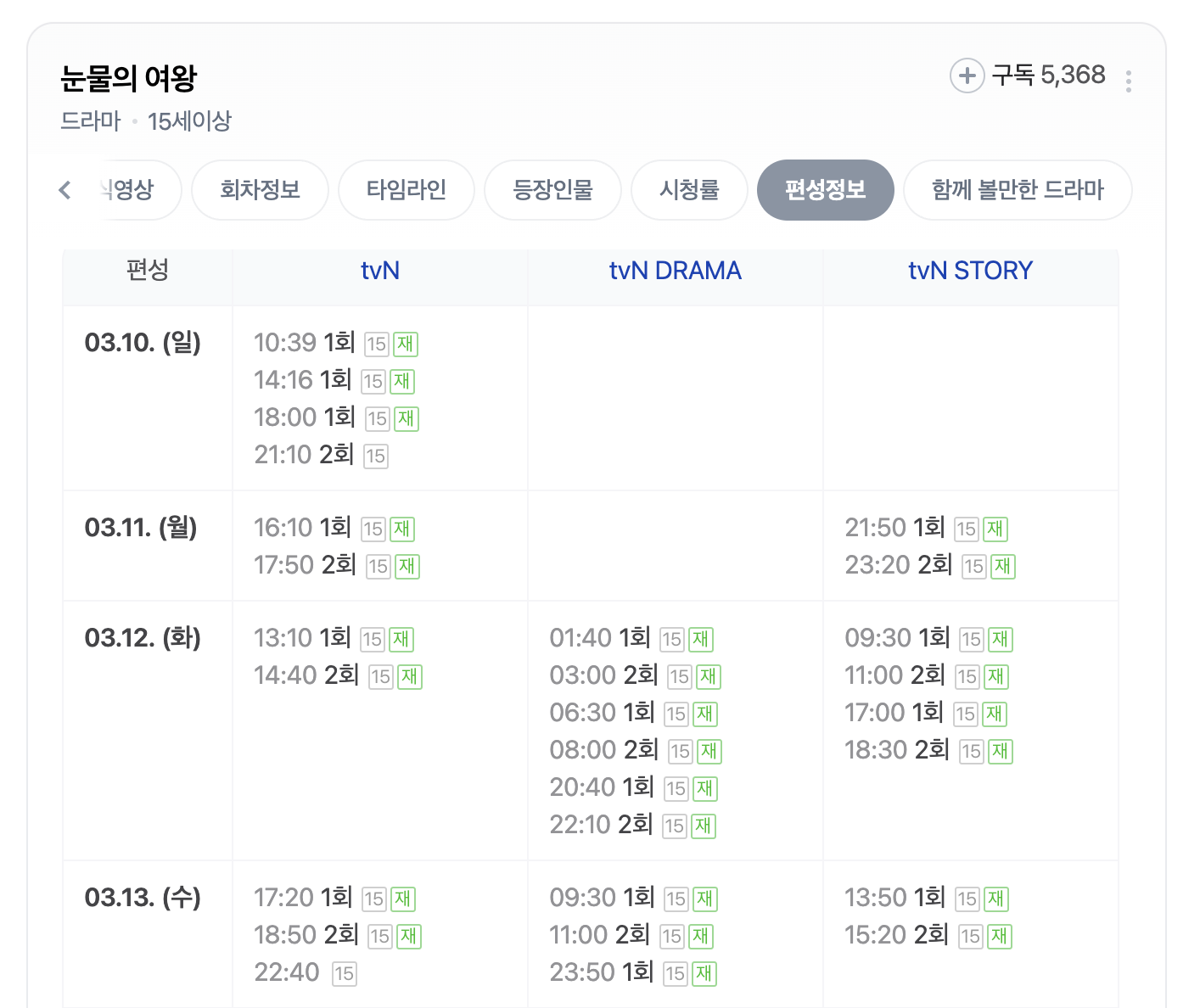The height and width of the screenshot is (1008, 1200).
Task: Click the 15 badge next to 16:10 episode 1
Action: click(x=373, y=529)
